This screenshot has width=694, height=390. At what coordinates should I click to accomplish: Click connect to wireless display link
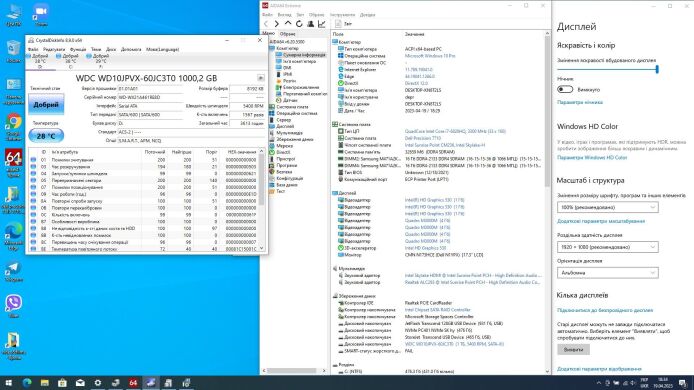pos(605,310)
